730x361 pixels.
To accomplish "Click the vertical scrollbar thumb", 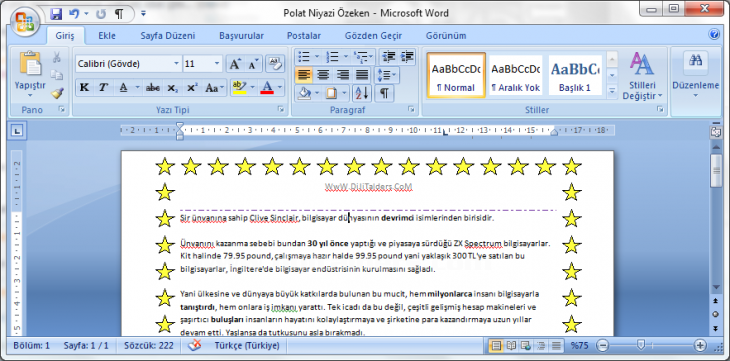I will point(716,170).
